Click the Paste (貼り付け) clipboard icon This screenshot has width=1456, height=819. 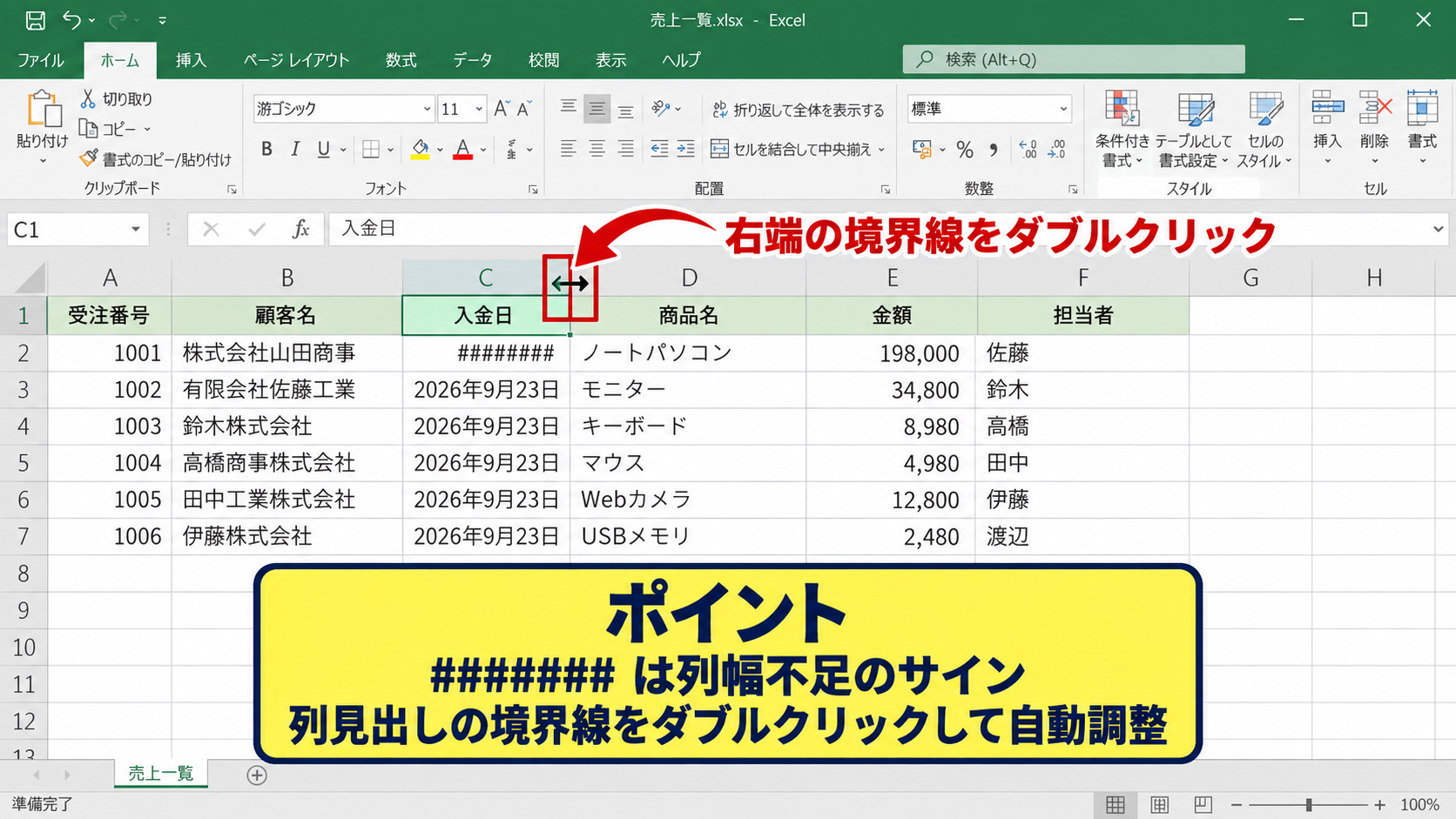[43, 110]
